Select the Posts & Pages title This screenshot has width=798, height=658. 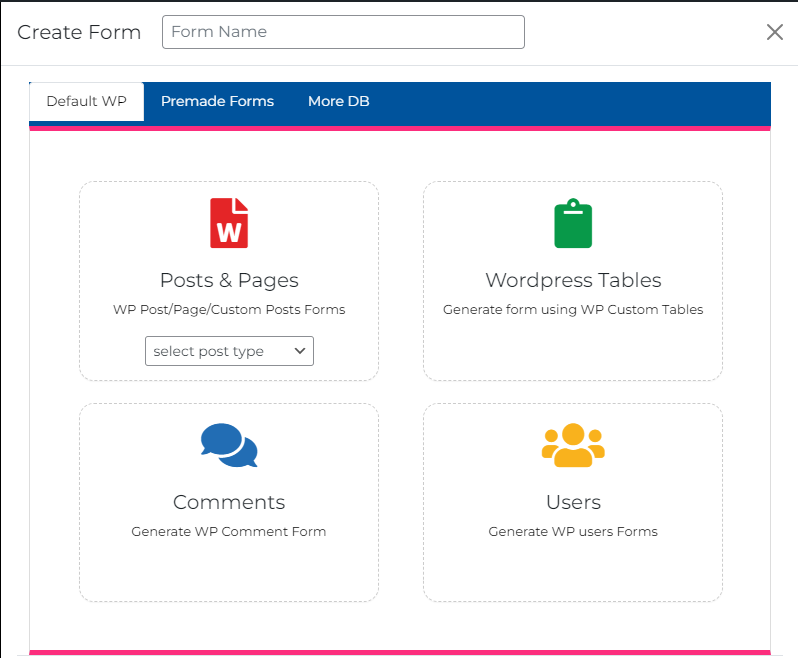tap(229, 280)
